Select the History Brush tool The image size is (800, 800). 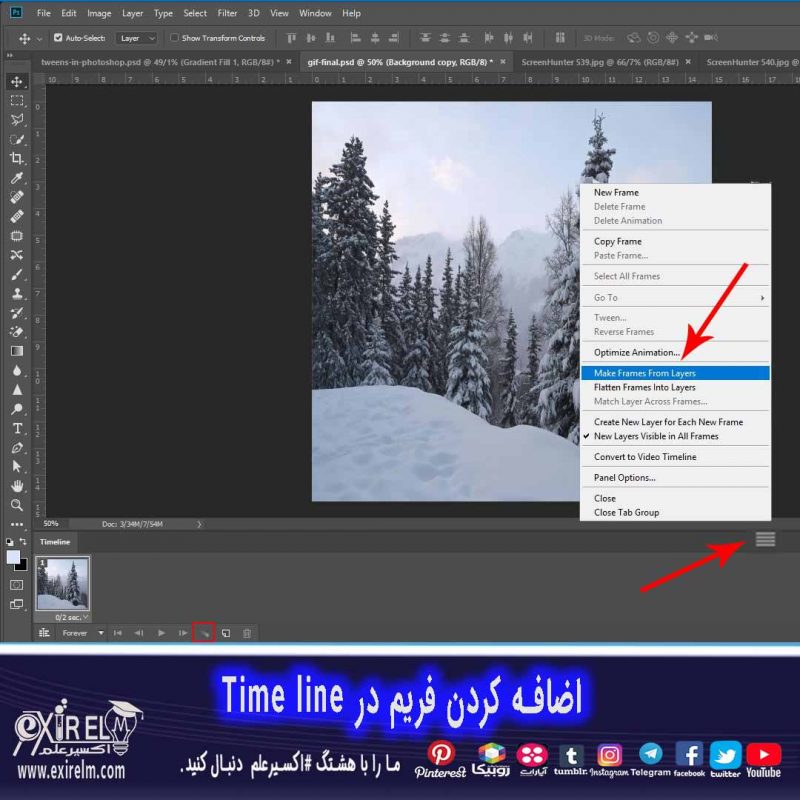click(17, 313)
